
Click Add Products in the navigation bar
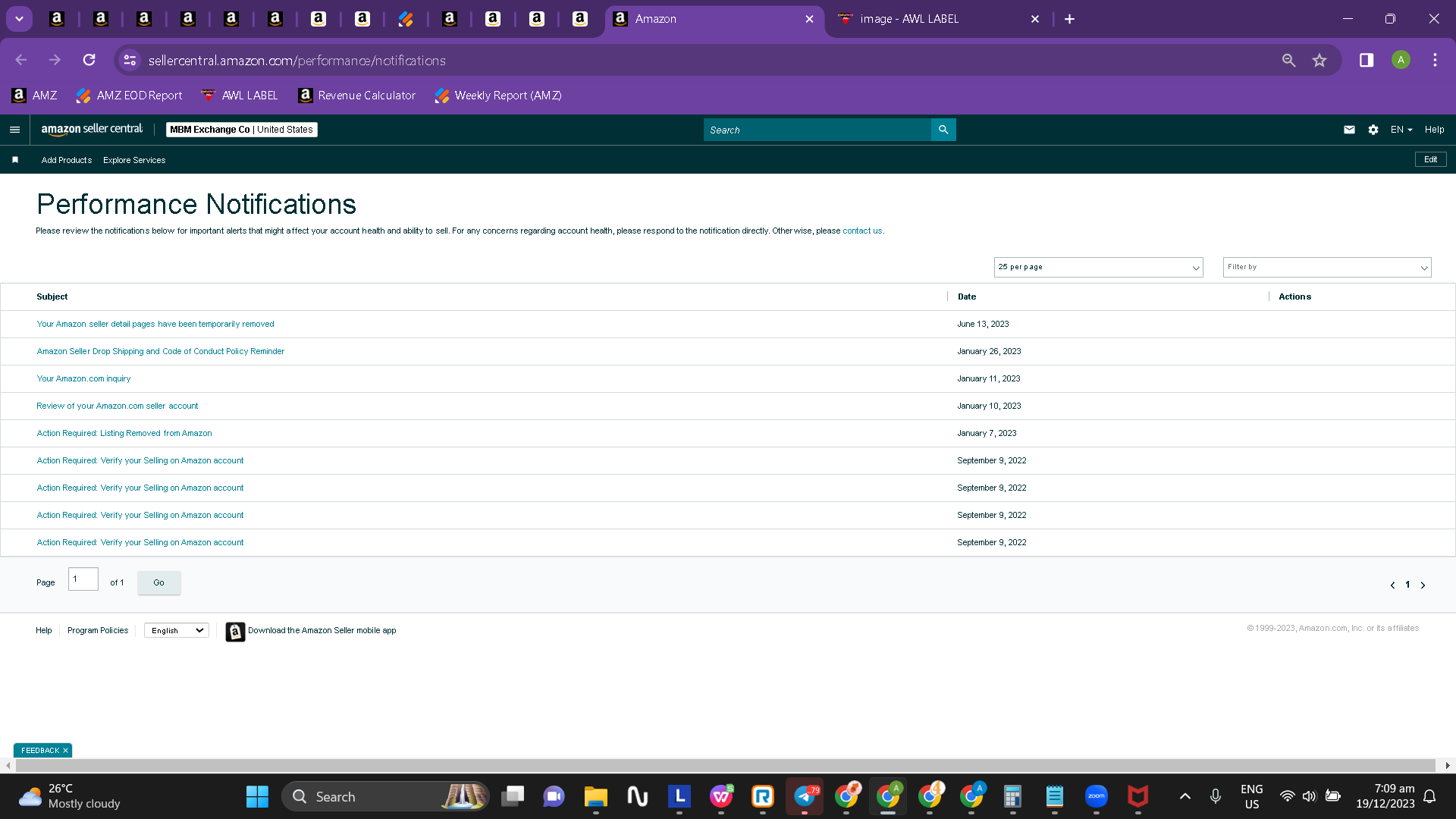[x=67, y=160]
